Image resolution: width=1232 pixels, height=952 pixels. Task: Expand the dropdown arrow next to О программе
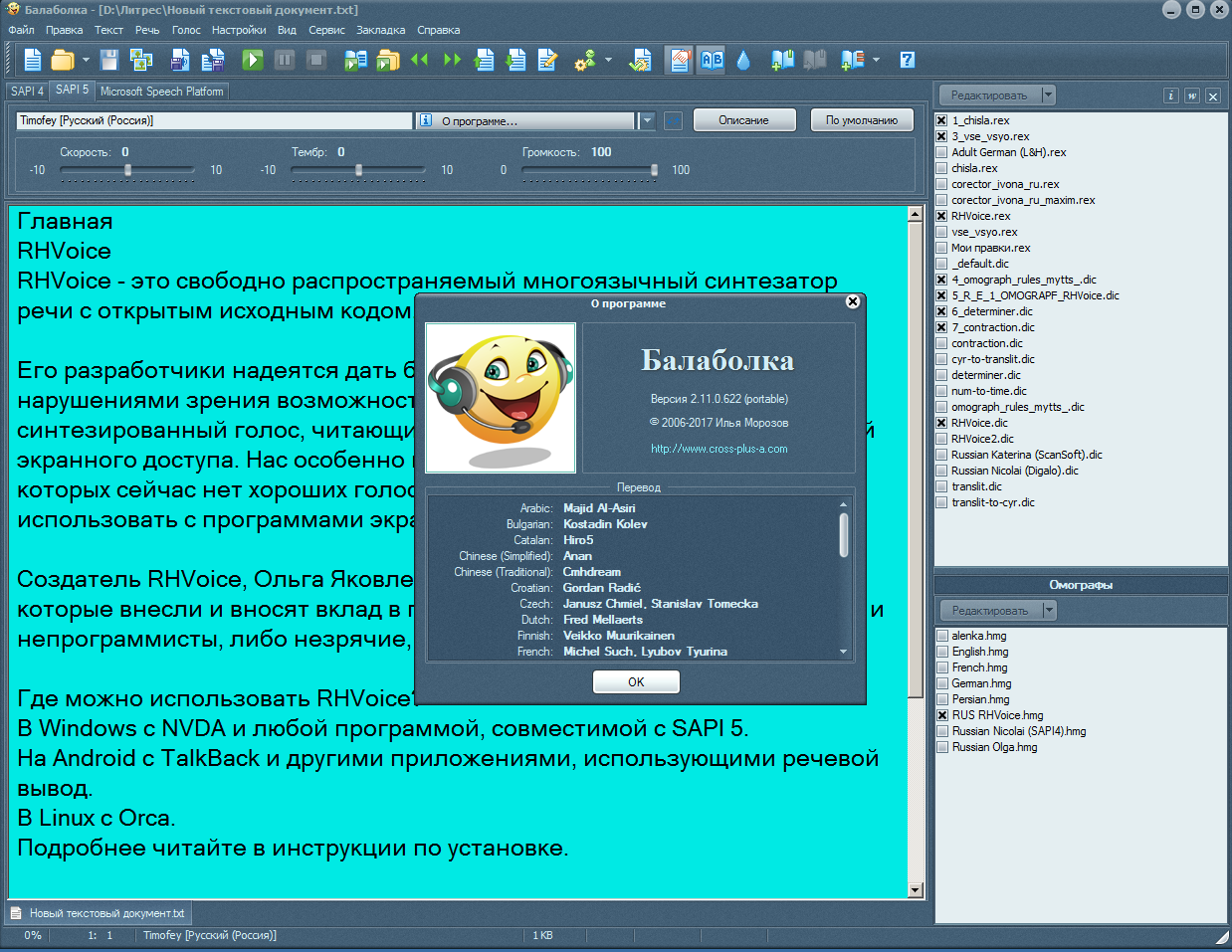tap(647, 120)
